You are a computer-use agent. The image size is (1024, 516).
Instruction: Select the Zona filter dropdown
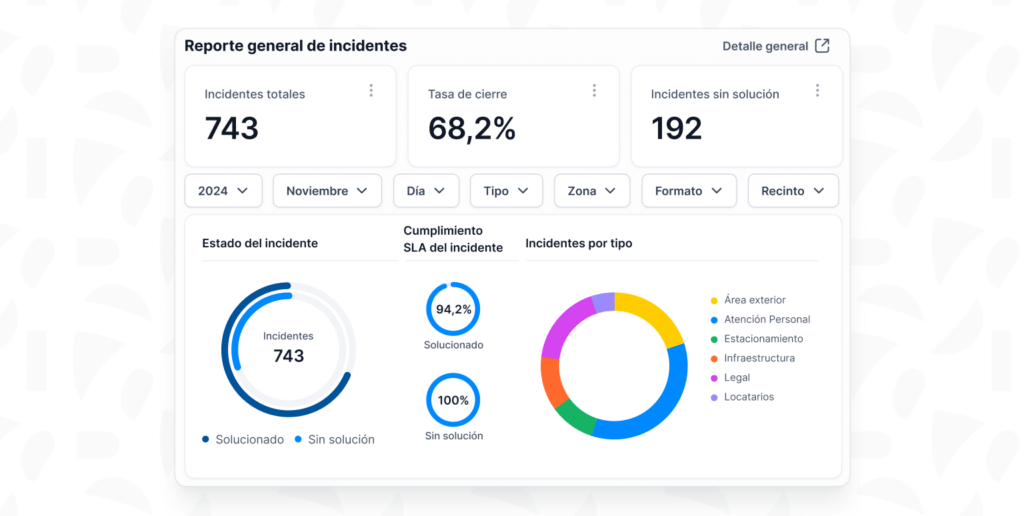[x=592, y=191]
